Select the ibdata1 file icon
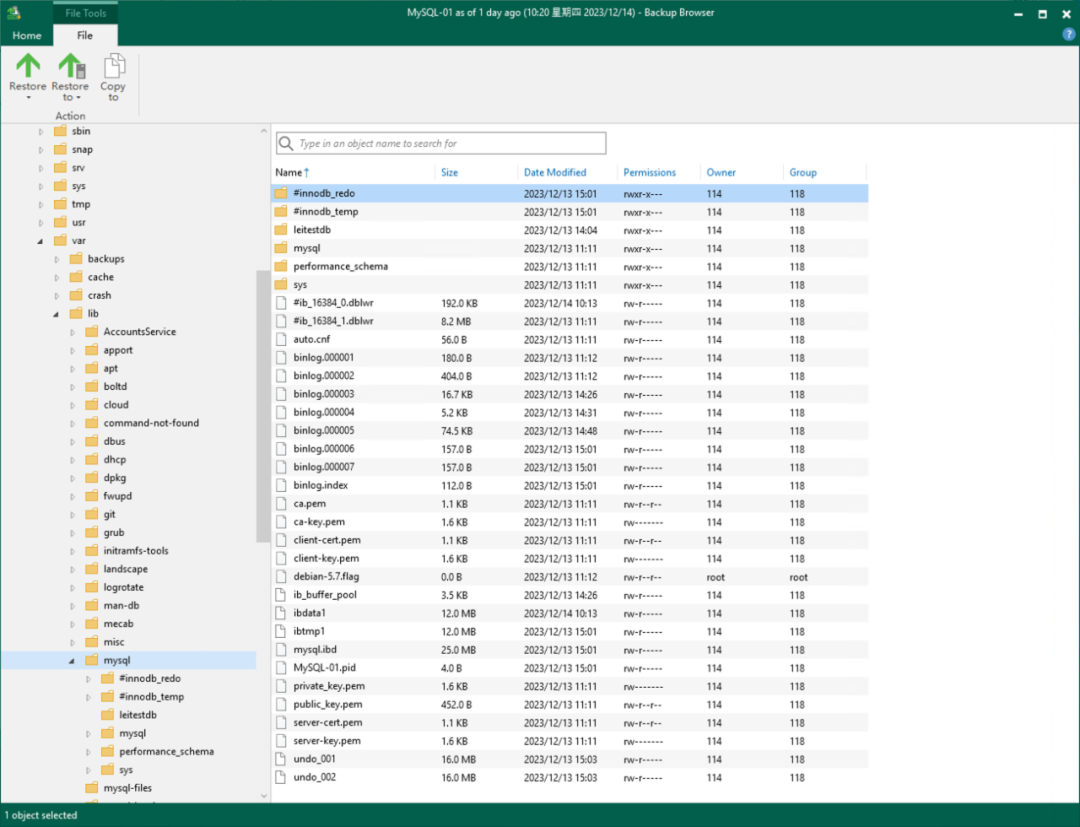 coord(281,613)
